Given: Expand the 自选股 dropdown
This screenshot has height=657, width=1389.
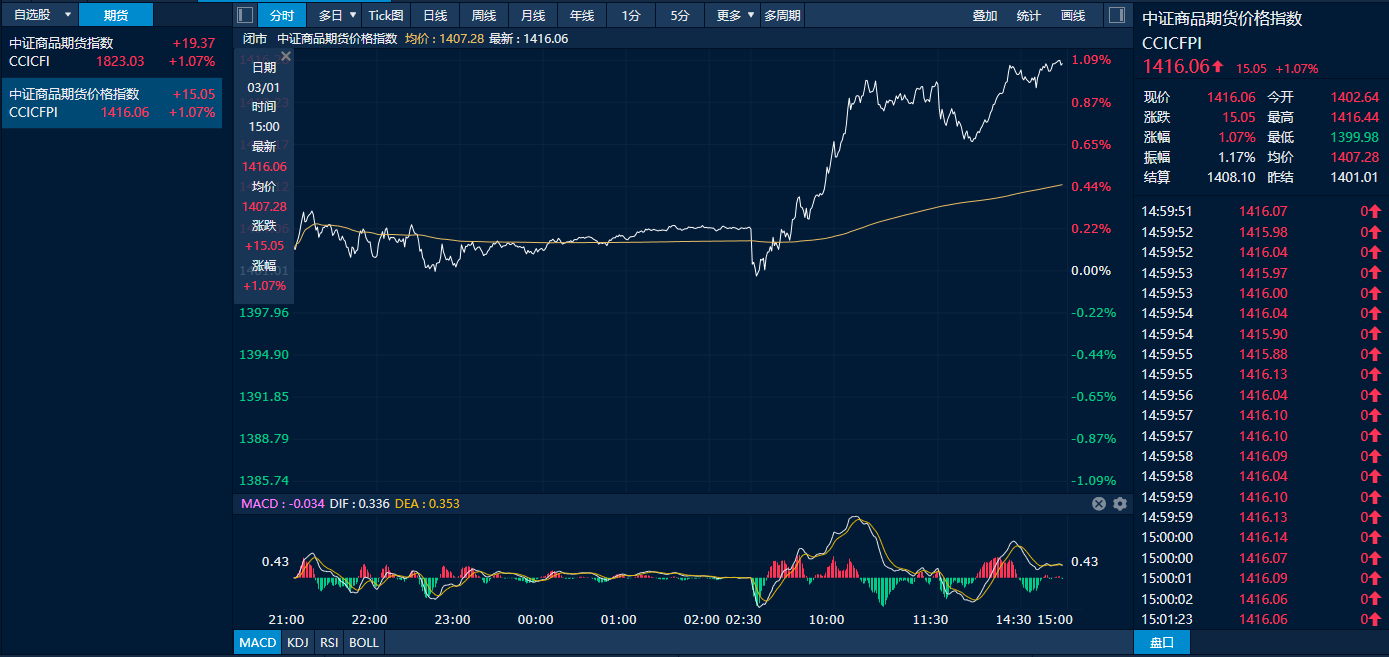Looking at the screenshot, I should (x=68, y=15).
